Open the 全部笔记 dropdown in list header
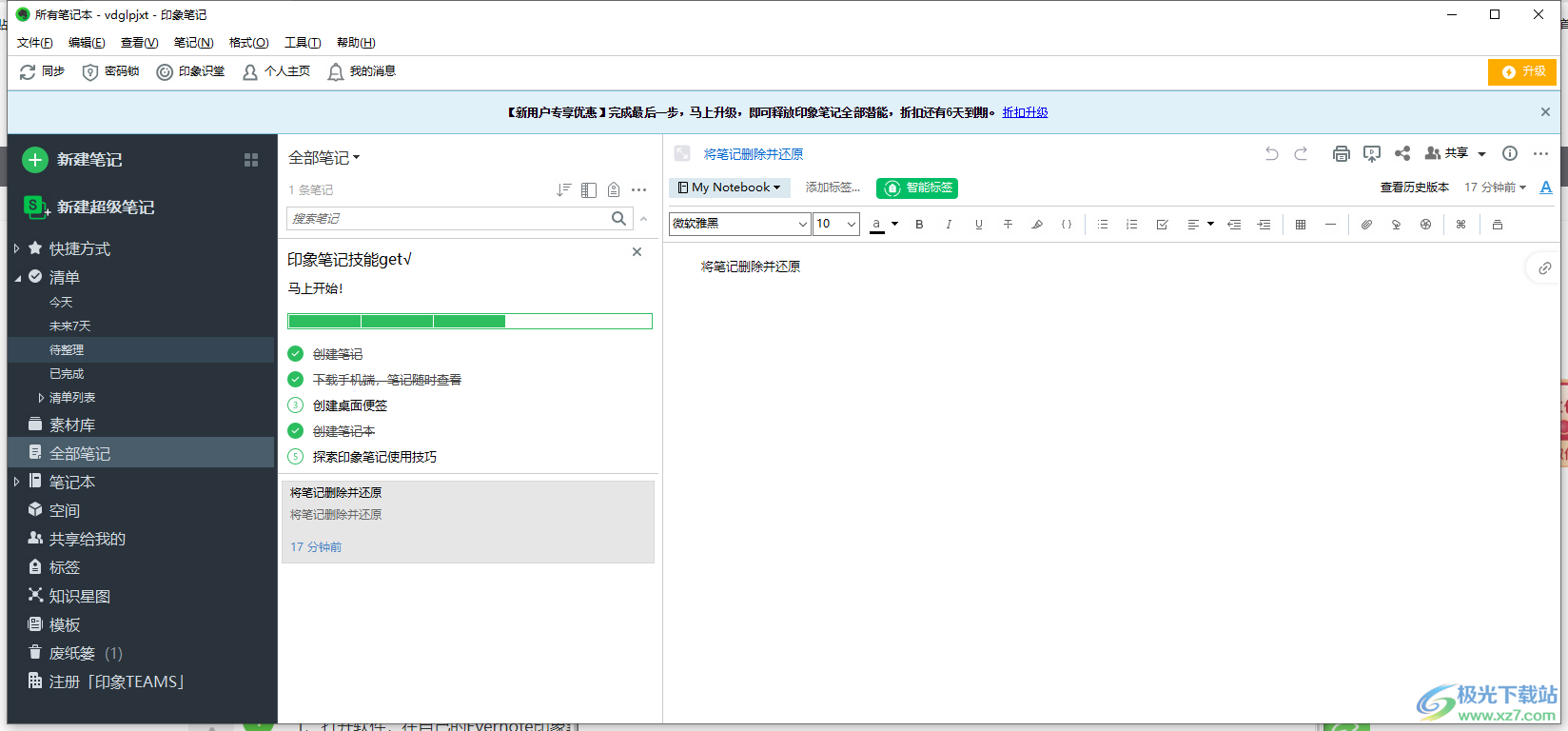The width and height of the screenshot is (1568, 731). (324, 158)
